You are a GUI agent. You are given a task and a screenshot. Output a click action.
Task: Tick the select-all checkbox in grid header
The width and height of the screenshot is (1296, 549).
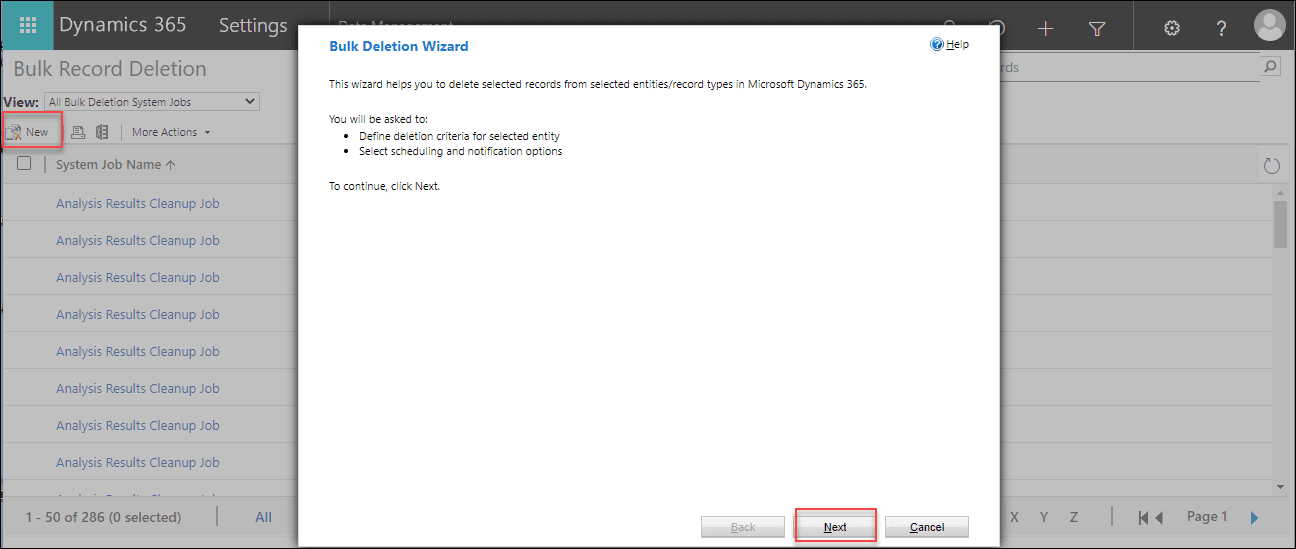click(x=24, y=164)
